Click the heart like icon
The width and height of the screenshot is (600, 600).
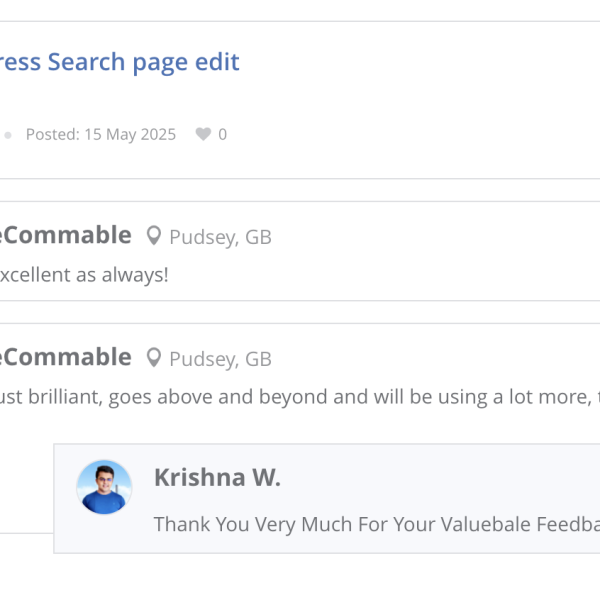203,134
